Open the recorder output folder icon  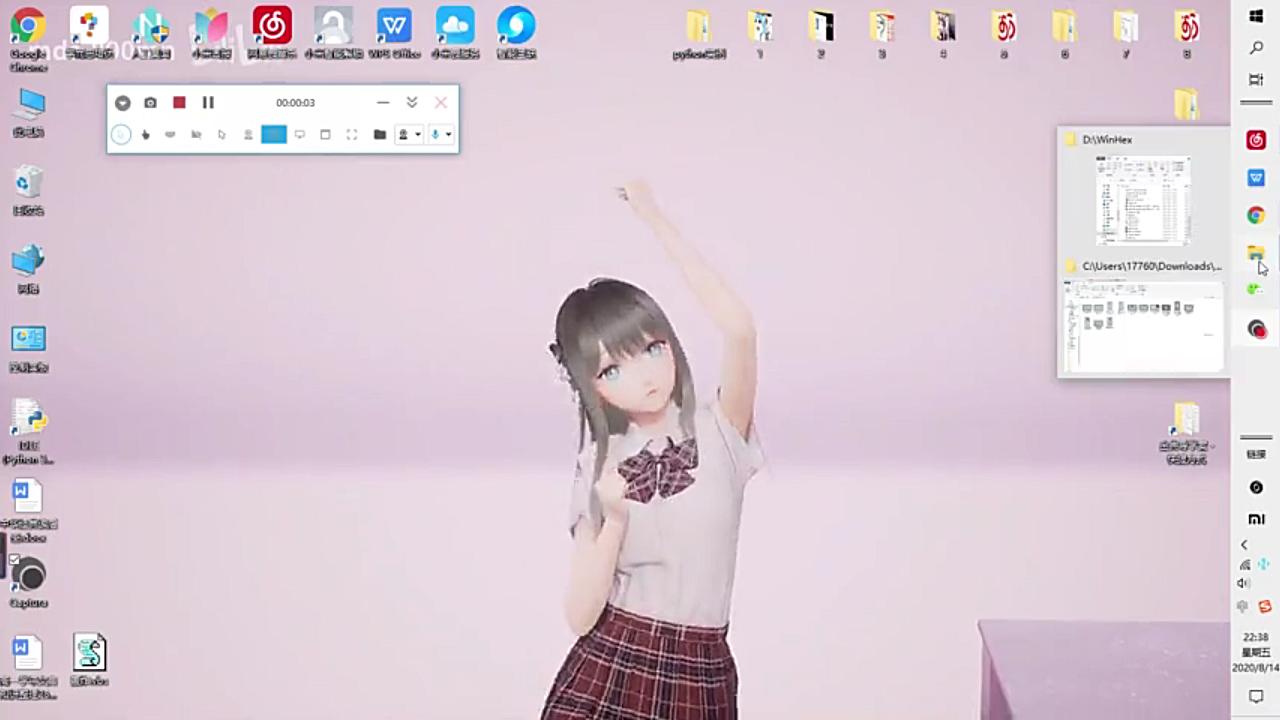pyautogui.click(x=380, y=134)
